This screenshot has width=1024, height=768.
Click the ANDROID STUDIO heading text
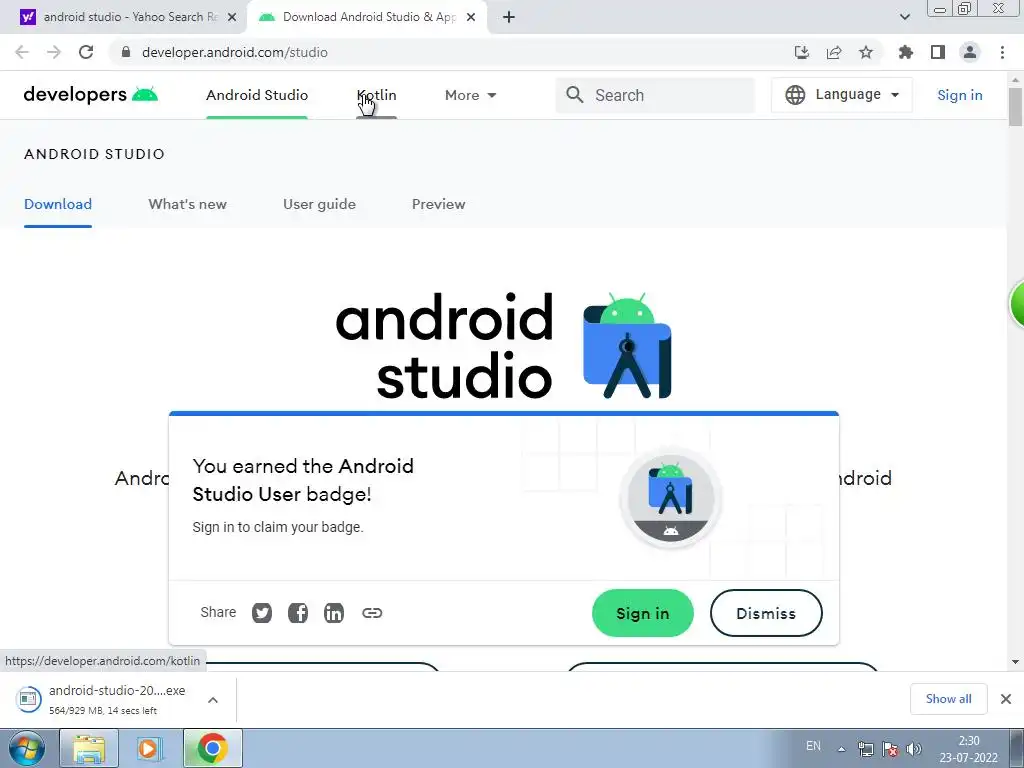pyautogui.click(x=94, y=154)
